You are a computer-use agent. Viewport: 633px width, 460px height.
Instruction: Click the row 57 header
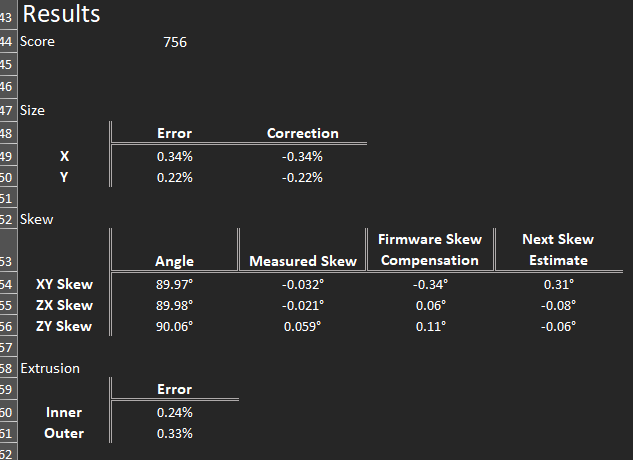point(6,347)
